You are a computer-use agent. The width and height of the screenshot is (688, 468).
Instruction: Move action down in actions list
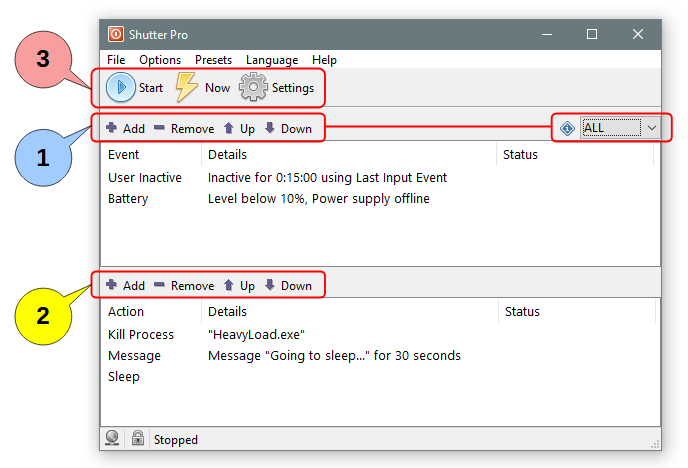pos(288,285)
